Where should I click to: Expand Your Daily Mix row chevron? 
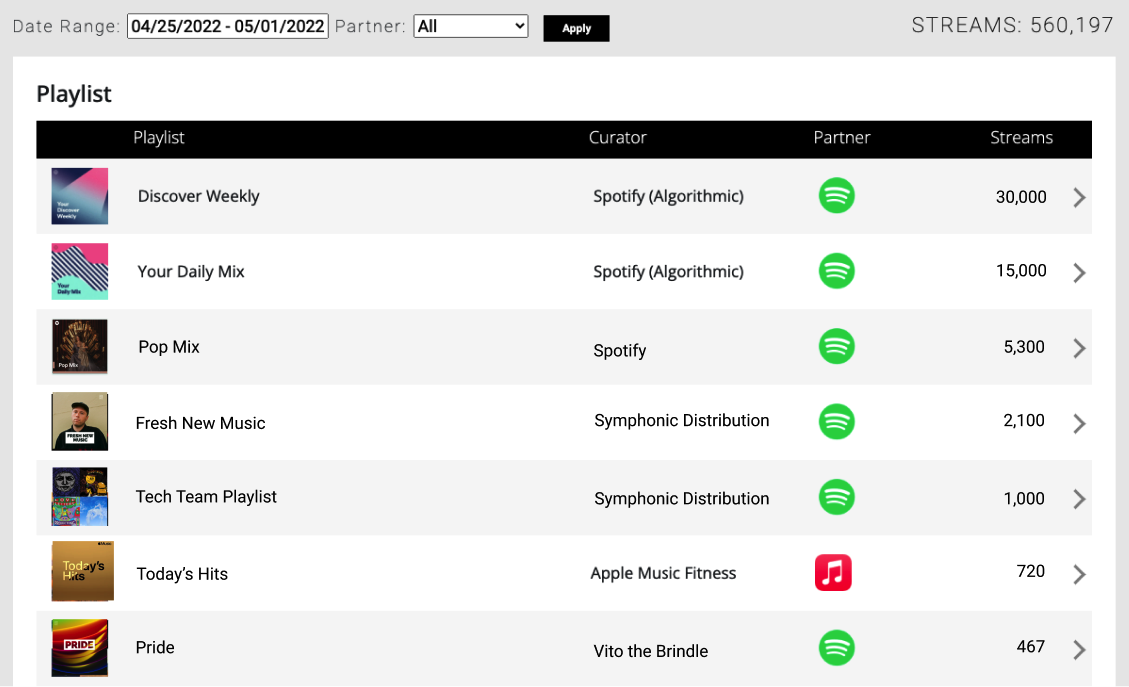[1079, 272]
